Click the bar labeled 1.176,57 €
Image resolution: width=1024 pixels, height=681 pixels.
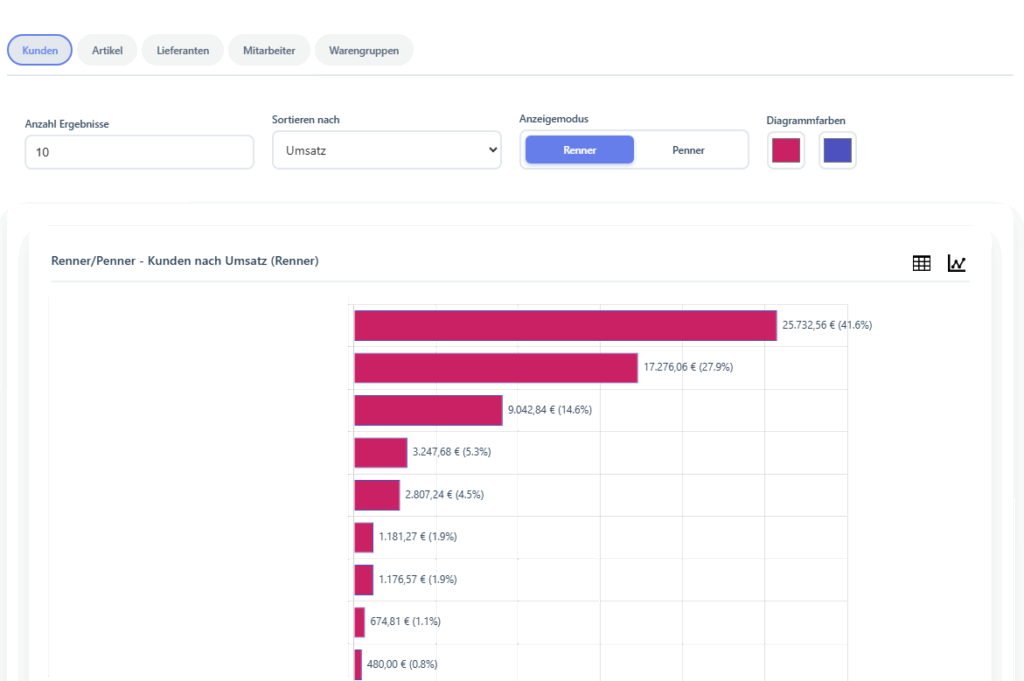pyautogui.click(x=363, y=580)
